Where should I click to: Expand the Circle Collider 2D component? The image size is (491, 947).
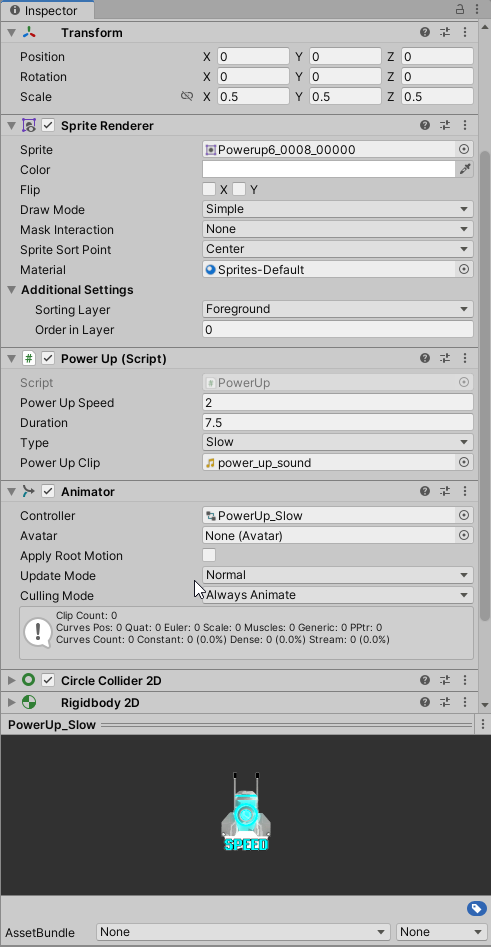[11, 681]
